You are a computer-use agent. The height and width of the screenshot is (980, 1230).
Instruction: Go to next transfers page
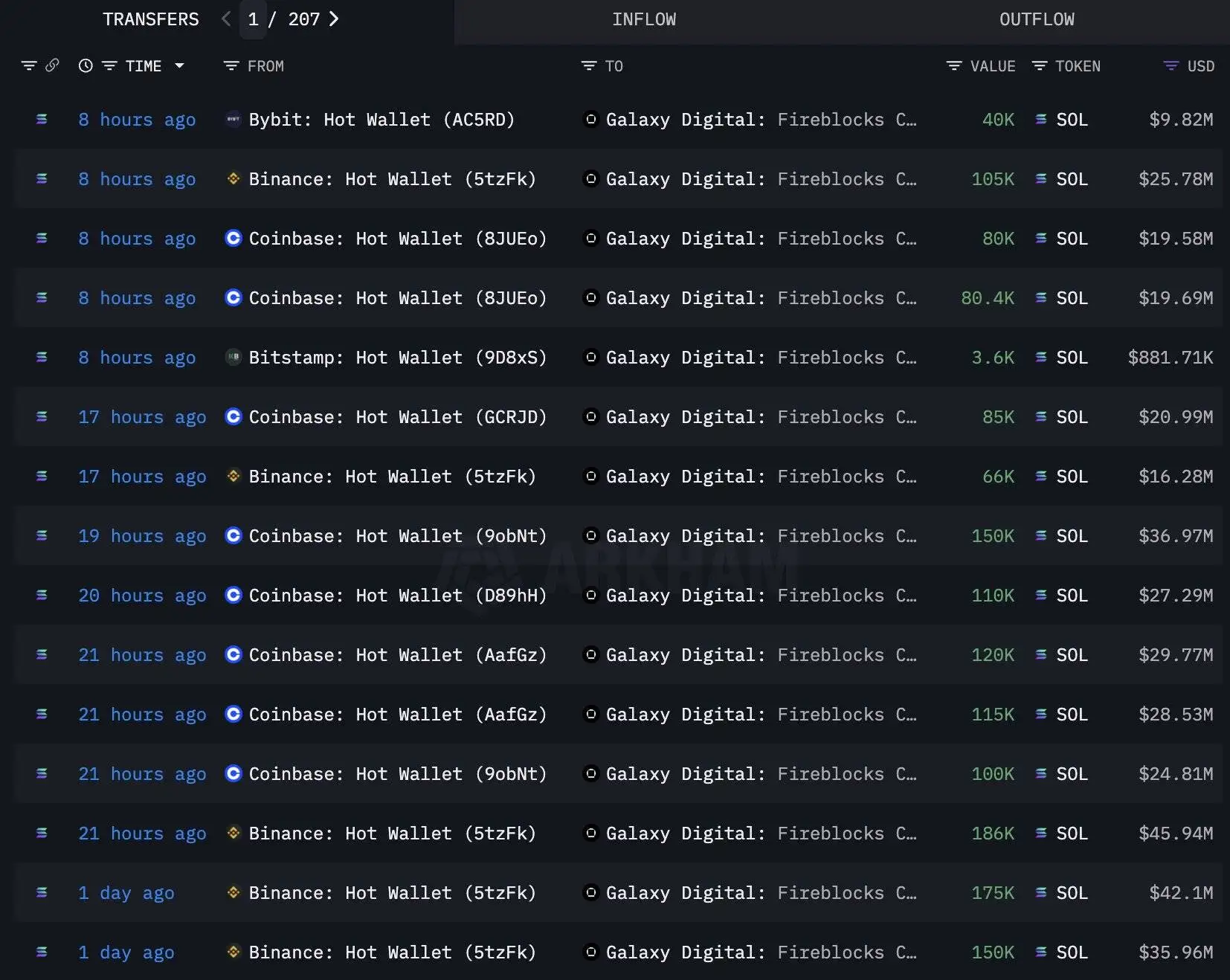click(334, 19)
